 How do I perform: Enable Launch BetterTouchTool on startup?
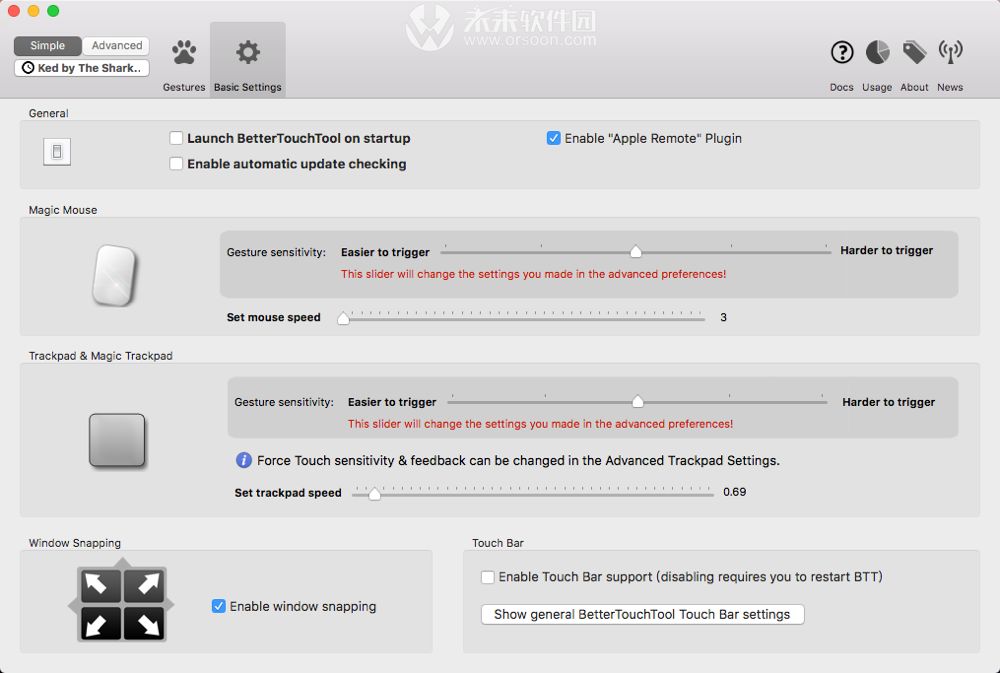tap(176, 138)
